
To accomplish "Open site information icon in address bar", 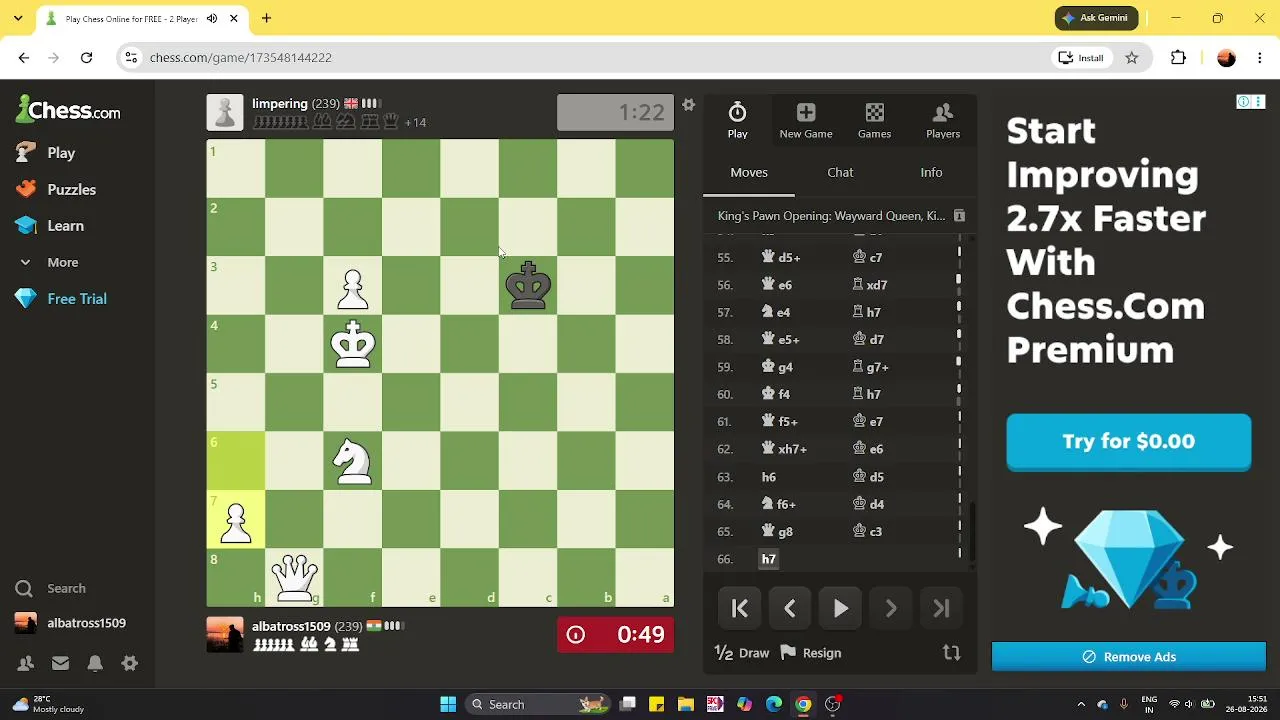I will point(131,58).
